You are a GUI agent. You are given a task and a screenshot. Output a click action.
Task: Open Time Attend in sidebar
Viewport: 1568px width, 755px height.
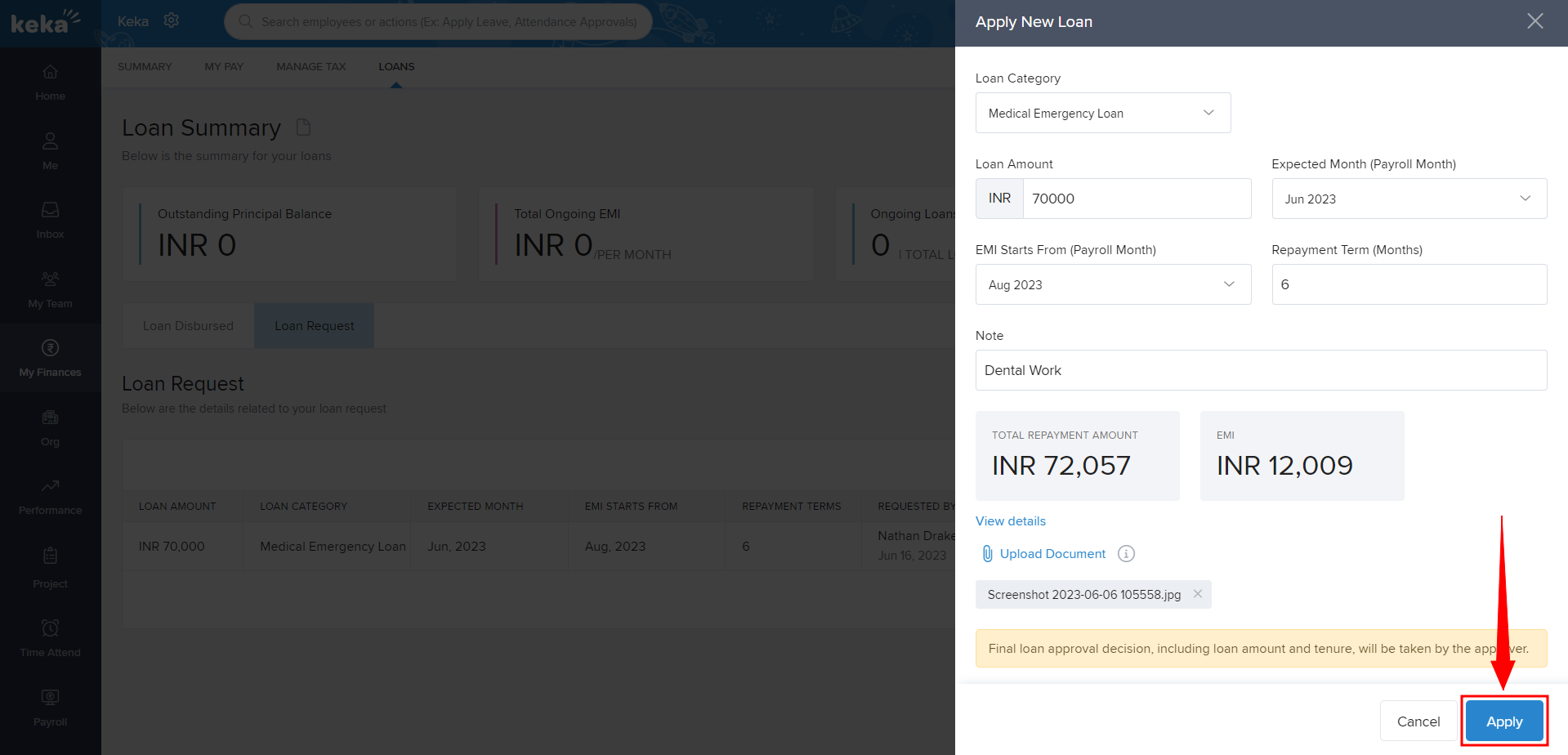click(x=50, y=639)
